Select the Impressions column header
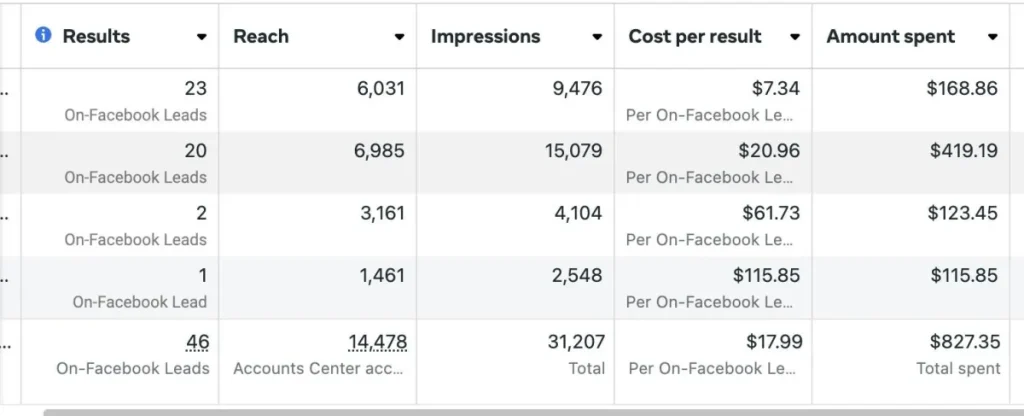 [x=485, y=36]
